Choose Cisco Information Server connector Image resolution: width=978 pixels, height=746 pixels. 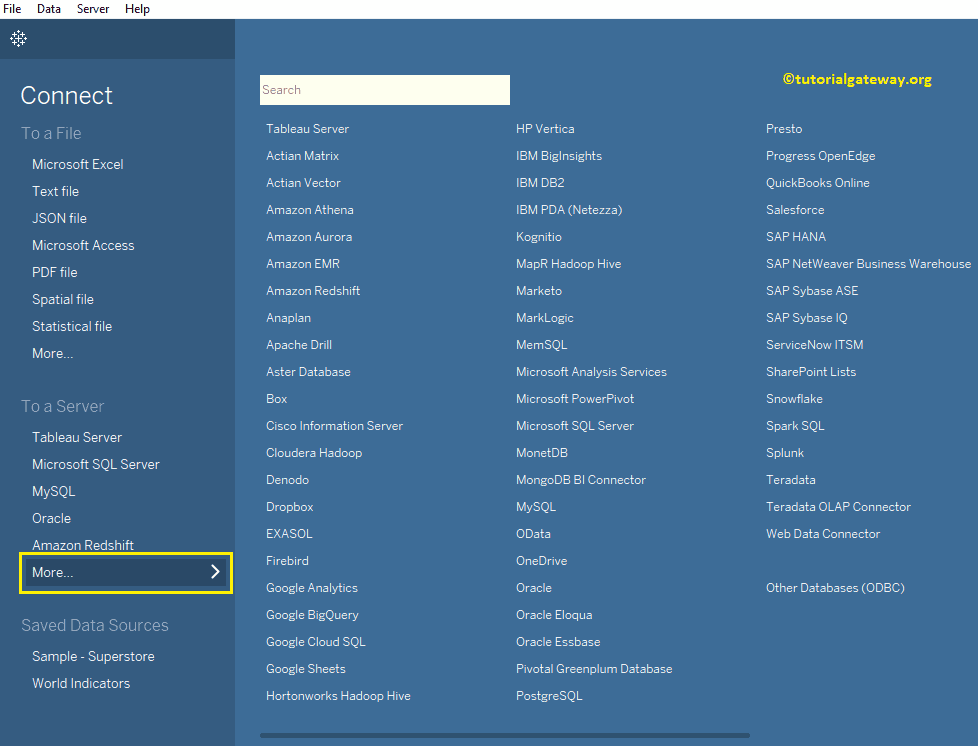[x=334, y=426]
